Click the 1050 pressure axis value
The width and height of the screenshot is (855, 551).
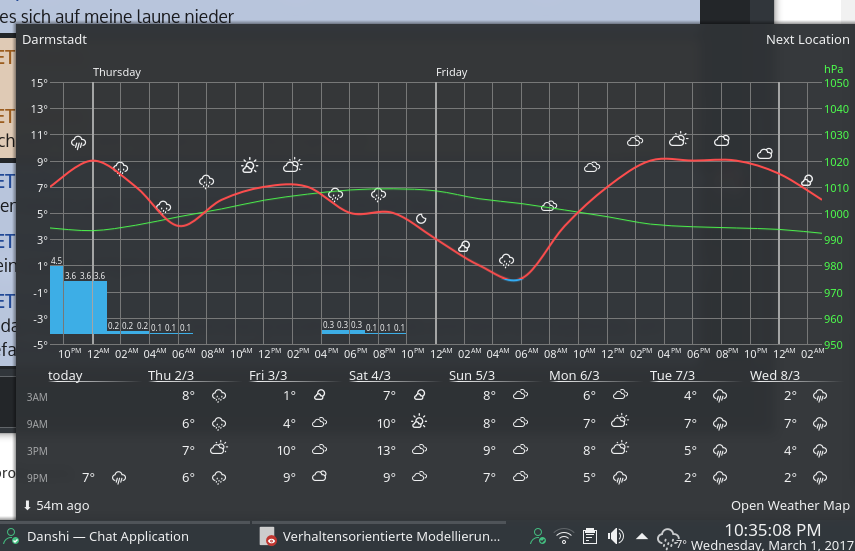click(x=836, y=83)
